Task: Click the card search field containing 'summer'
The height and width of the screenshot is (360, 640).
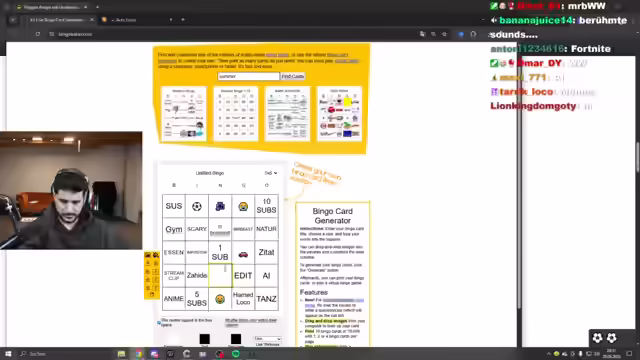Action: [x=249, y=76]
